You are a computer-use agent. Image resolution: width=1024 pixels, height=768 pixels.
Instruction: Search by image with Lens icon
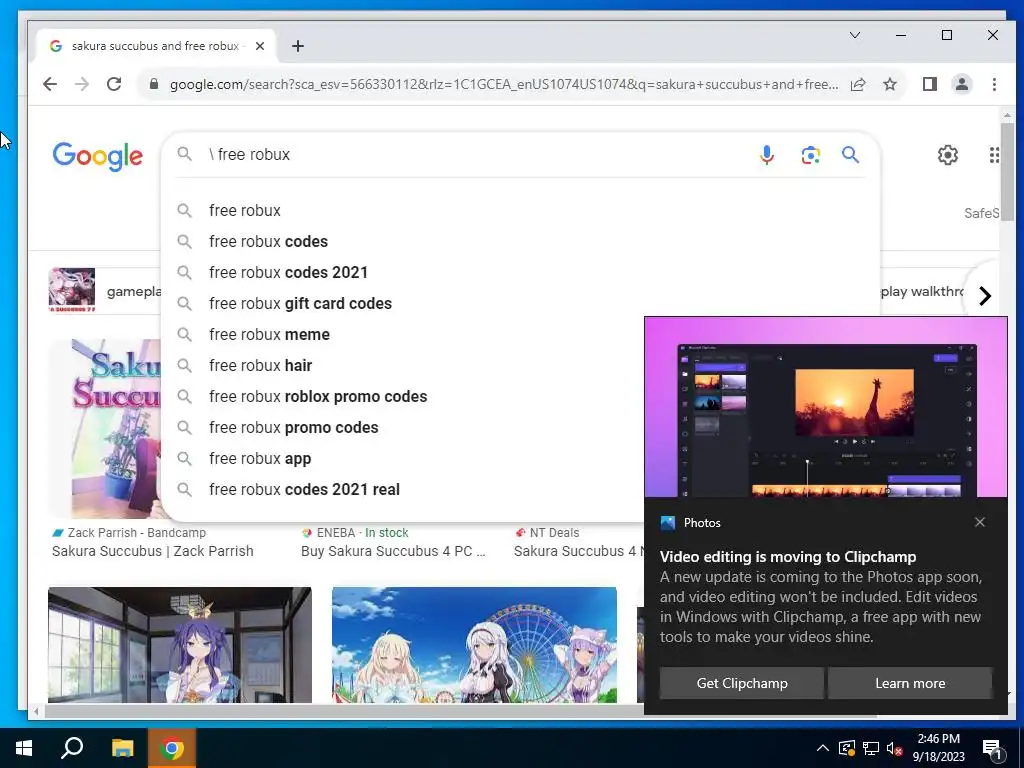click(810, 155)
